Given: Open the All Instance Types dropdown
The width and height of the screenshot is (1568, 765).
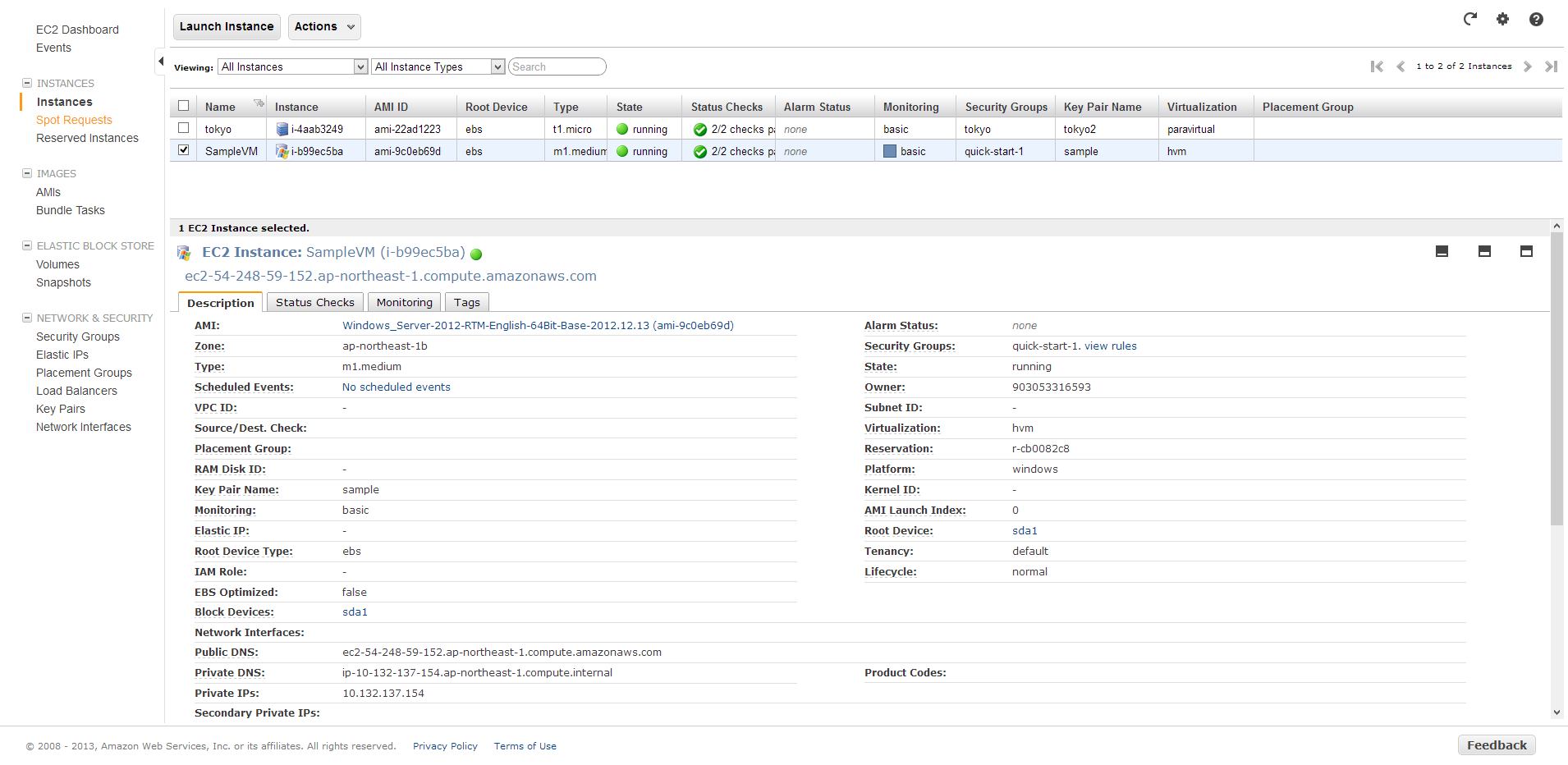Looking at the screenshot, I should 438,66.
